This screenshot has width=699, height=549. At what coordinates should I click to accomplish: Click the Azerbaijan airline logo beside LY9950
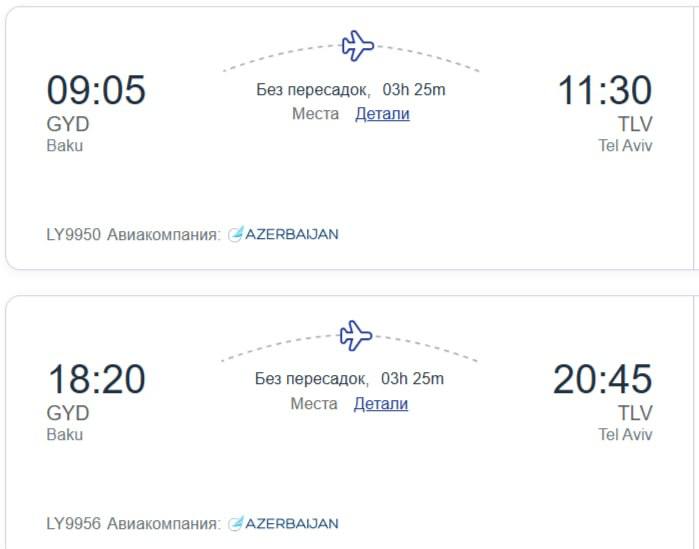pos(284,234)
